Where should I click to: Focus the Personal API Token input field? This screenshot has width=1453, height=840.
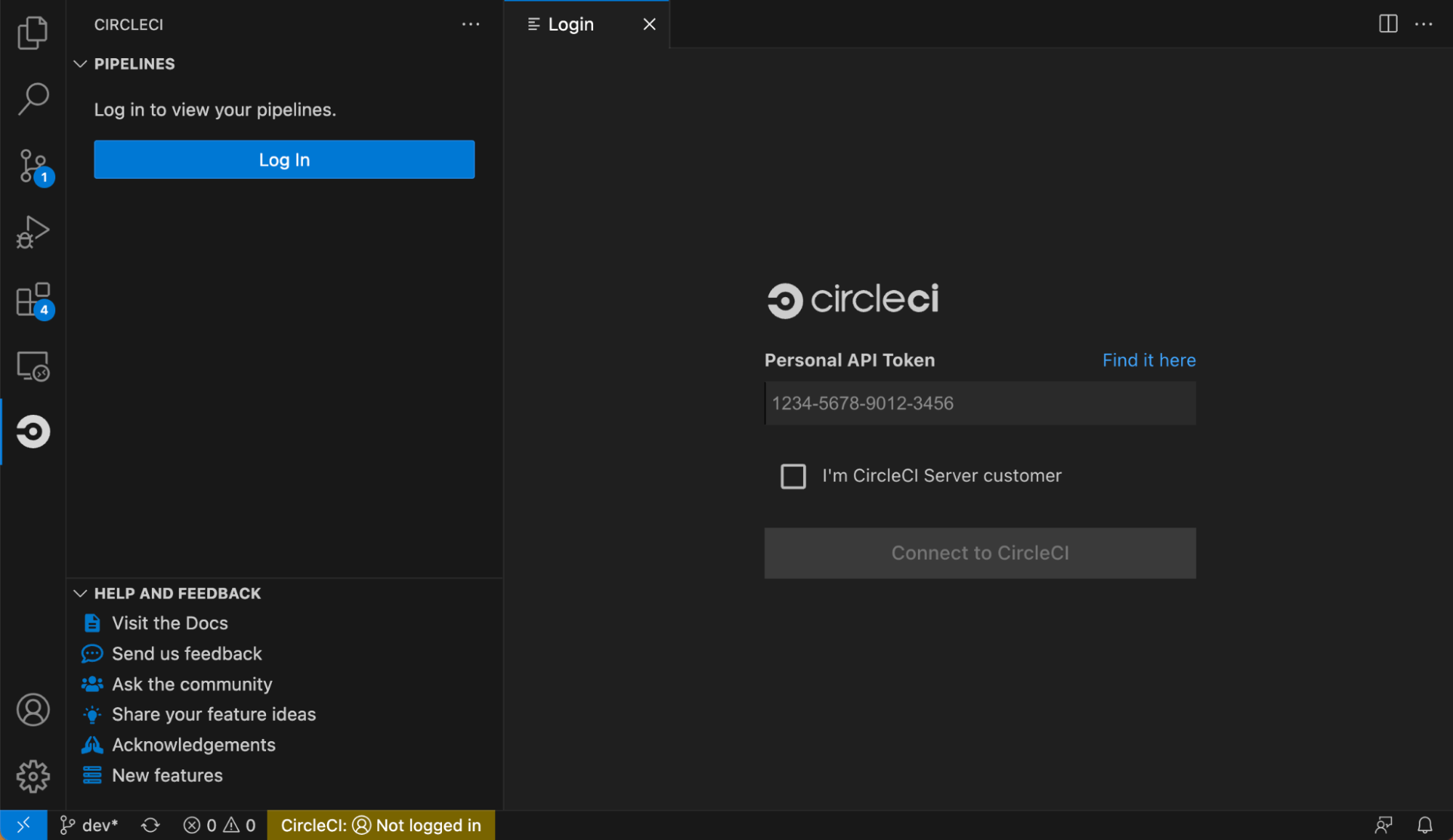[980, 403]
